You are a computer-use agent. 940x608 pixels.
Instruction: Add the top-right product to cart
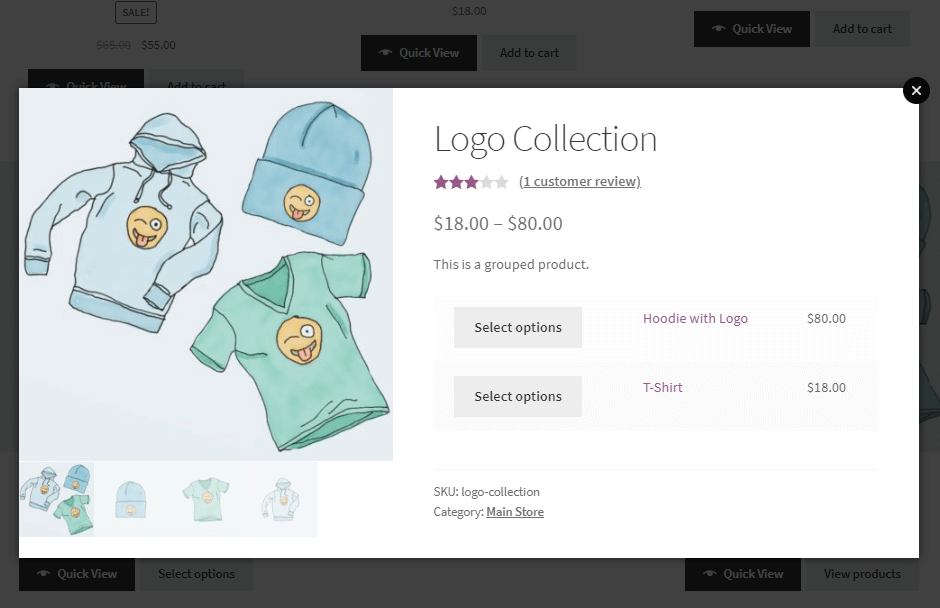[862, 28]
